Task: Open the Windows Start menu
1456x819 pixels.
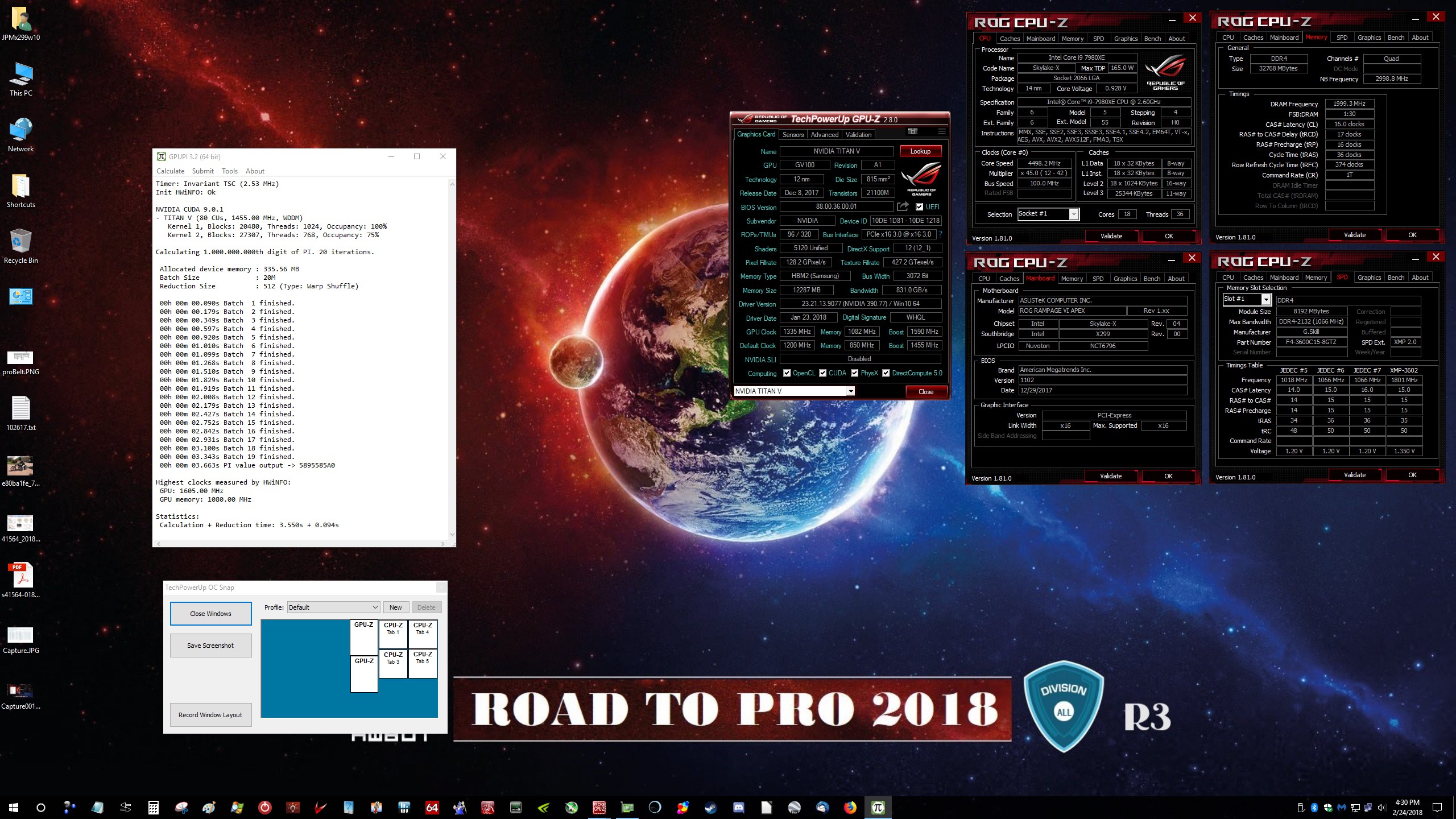Action: [14, 807]
